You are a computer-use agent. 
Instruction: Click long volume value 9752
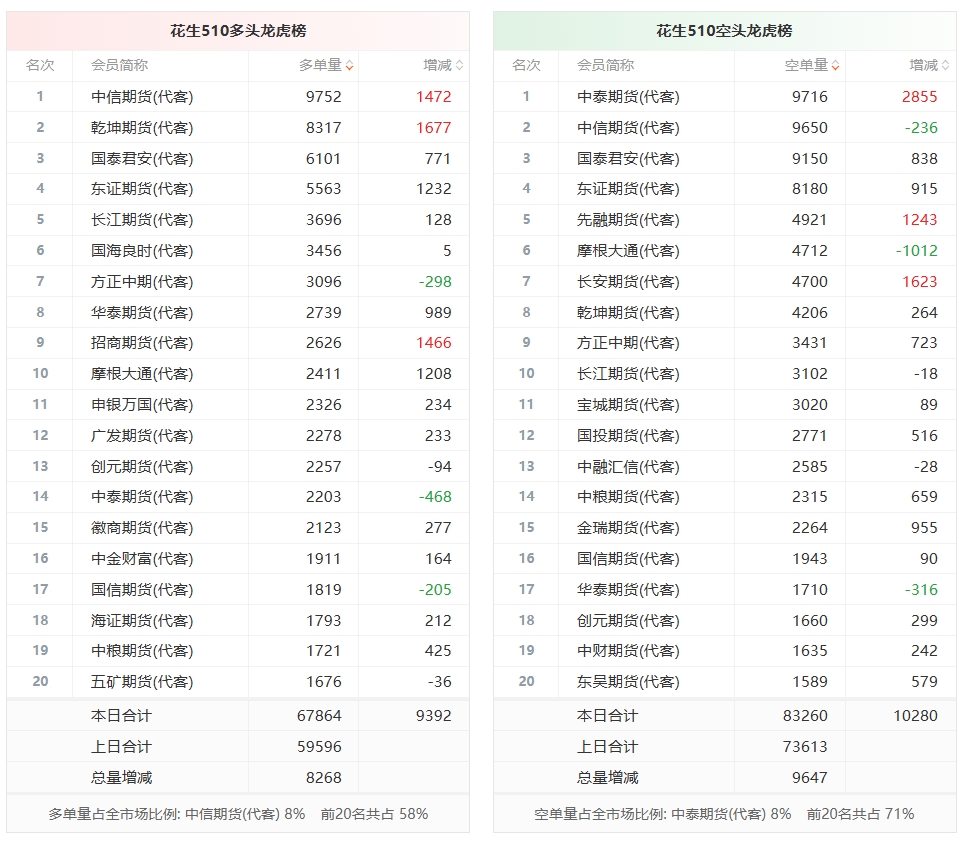(x=323, y=97)
